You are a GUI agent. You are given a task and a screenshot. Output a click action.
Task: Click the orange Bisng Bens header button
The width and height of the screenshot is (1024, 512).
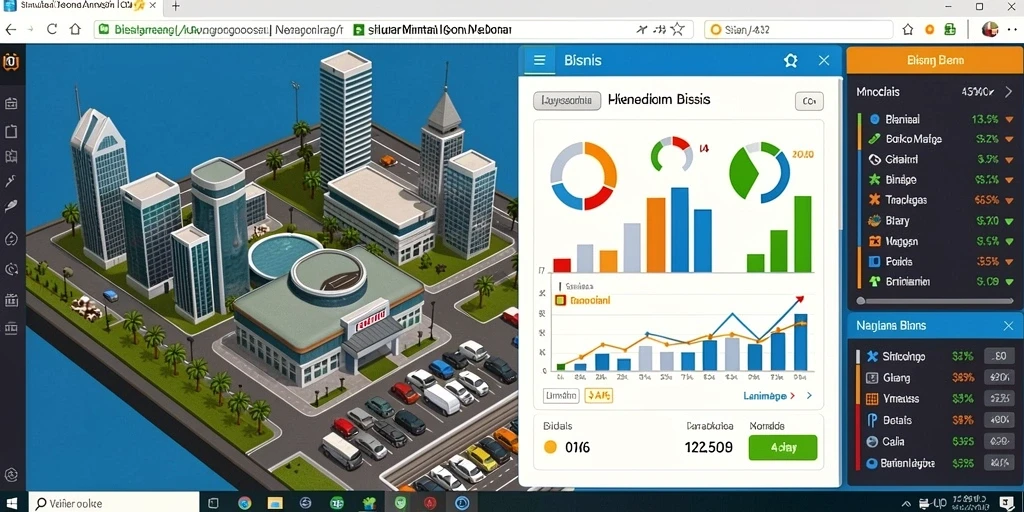pyautogui.click(x=935, y=61)
